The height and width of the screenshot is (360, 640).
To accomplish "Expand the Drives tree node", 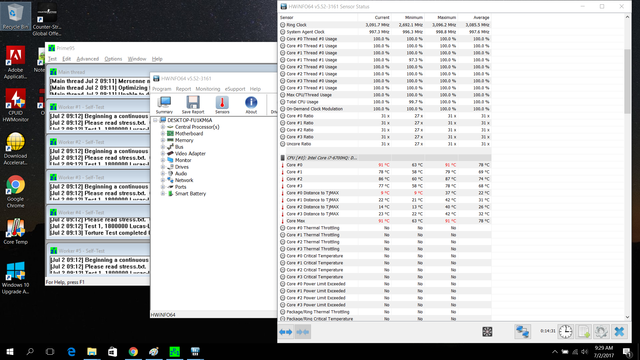I will pos(163,167).
